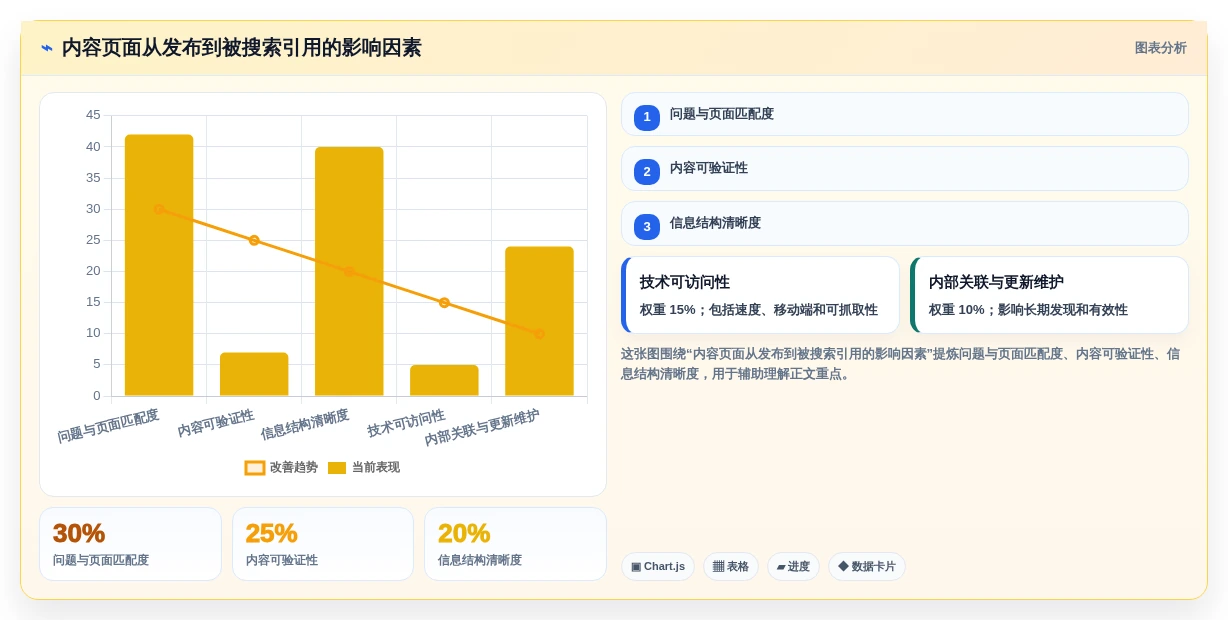Click the 30% stat card value
1228x620 pixels.
coord(79,533)
